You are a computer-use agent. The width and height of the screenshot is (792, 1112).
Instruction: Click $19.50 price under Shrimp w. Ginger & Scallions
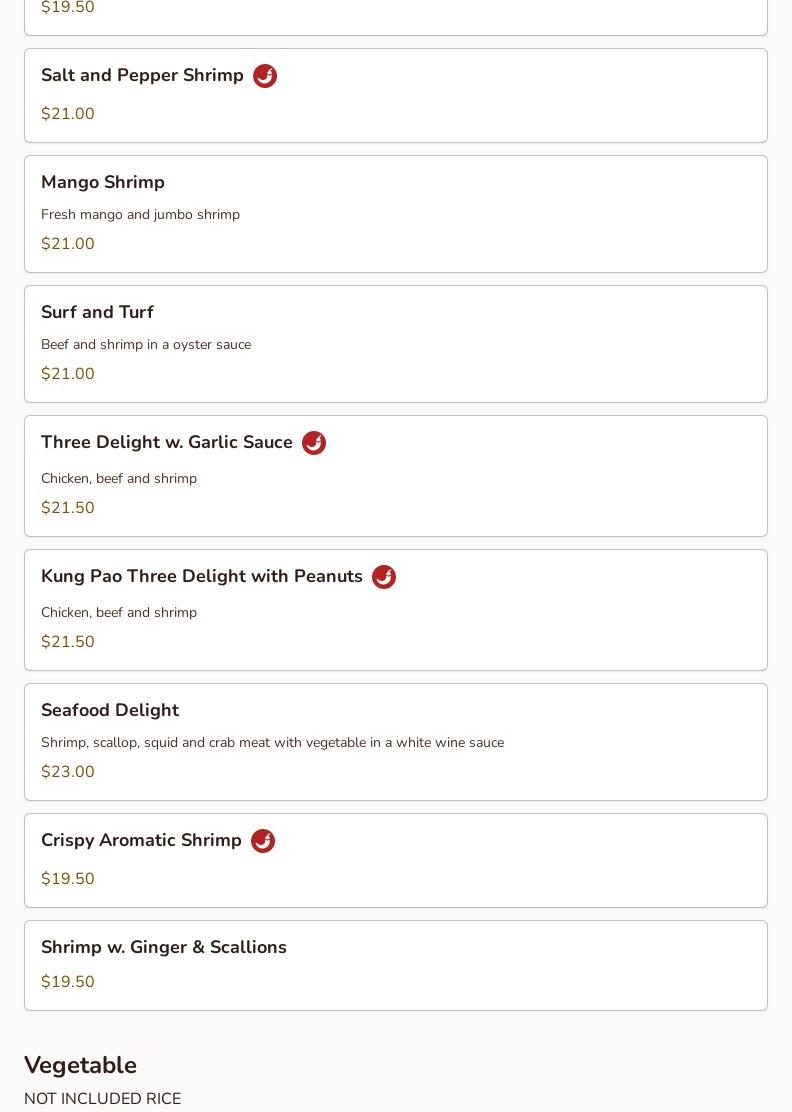[x=68, y=982]
